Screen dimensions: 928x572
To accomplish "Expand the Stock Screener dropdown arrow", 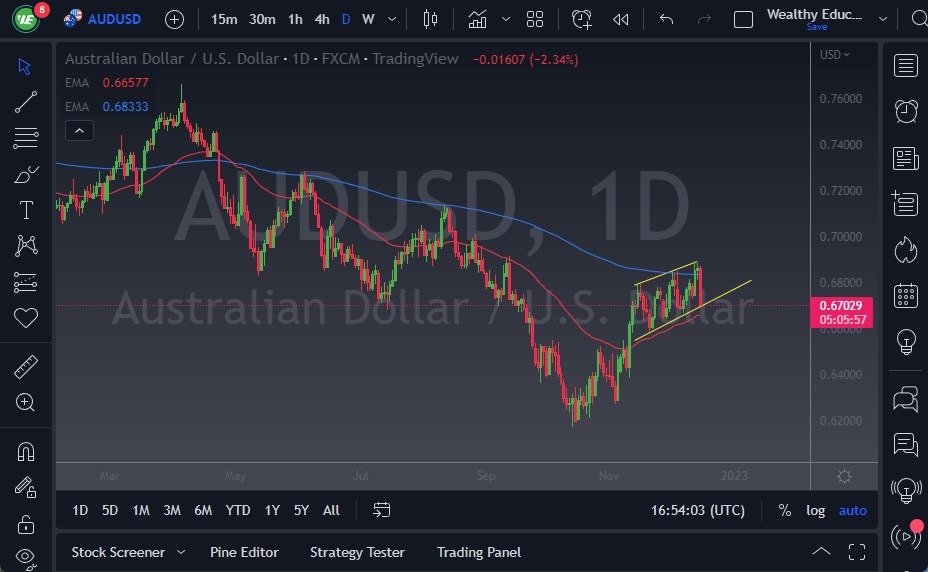I will pyautogui.click(x=181, y=552).
